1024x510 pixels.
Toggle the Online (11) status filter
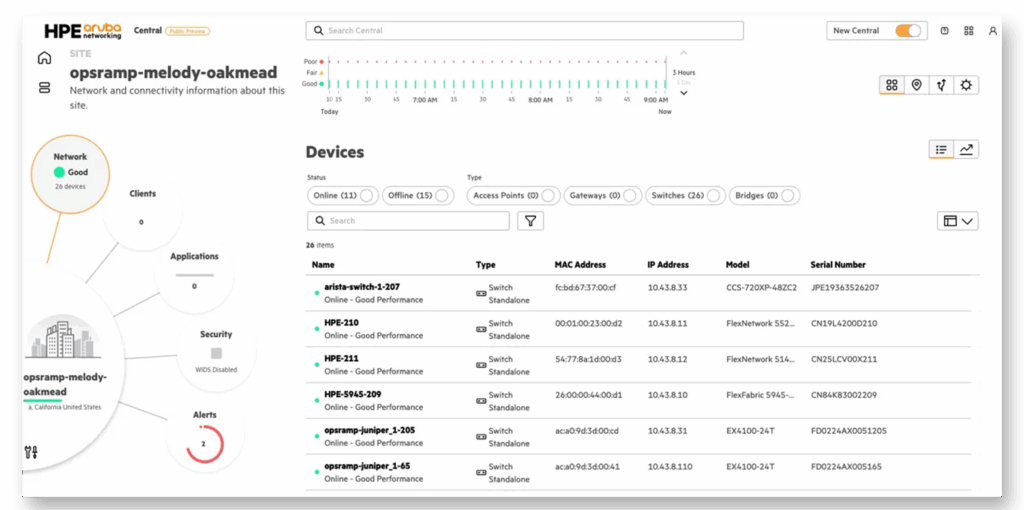click(343, 195)
